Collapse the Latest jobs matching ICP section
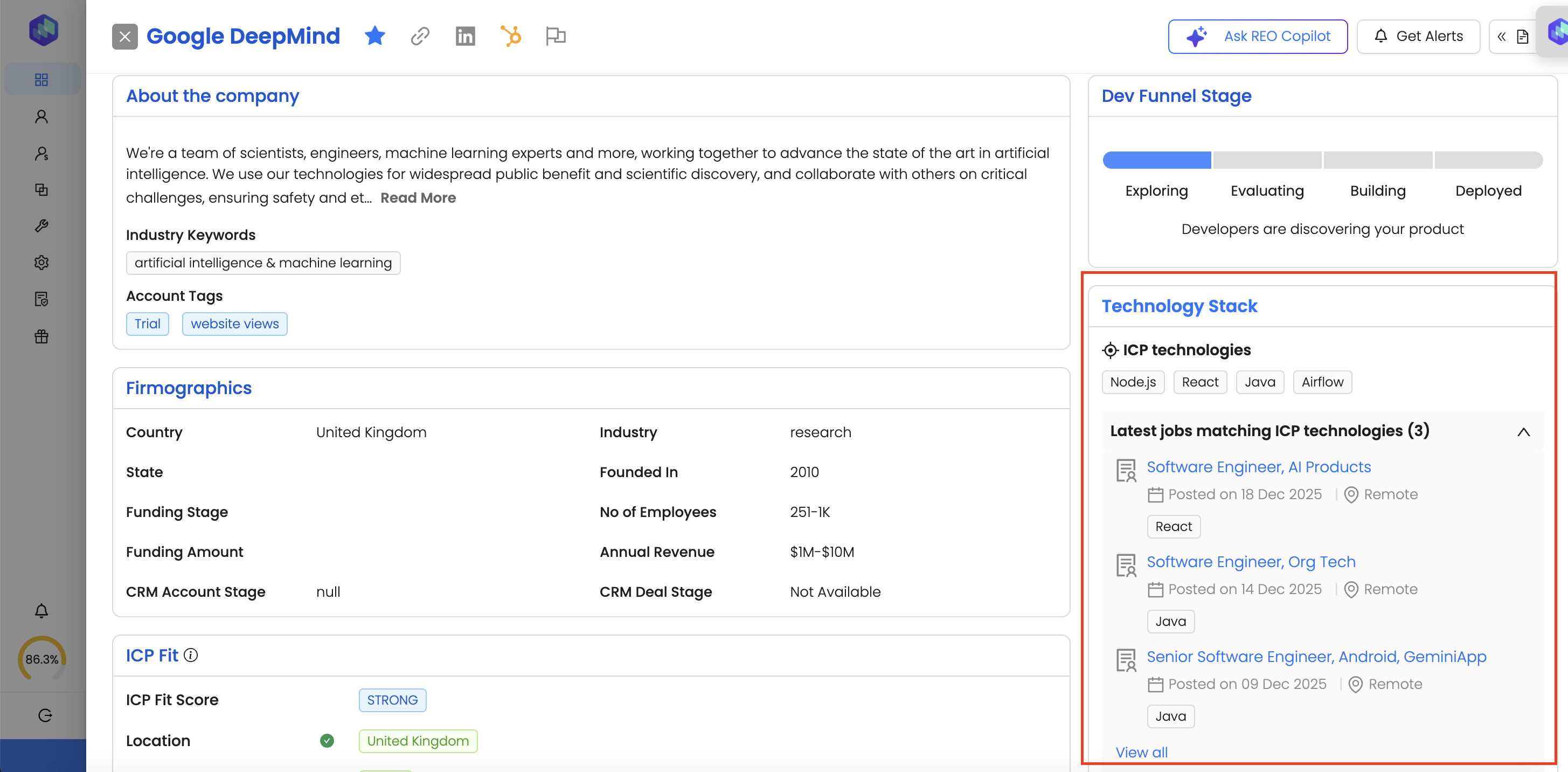 (1523, 432)
